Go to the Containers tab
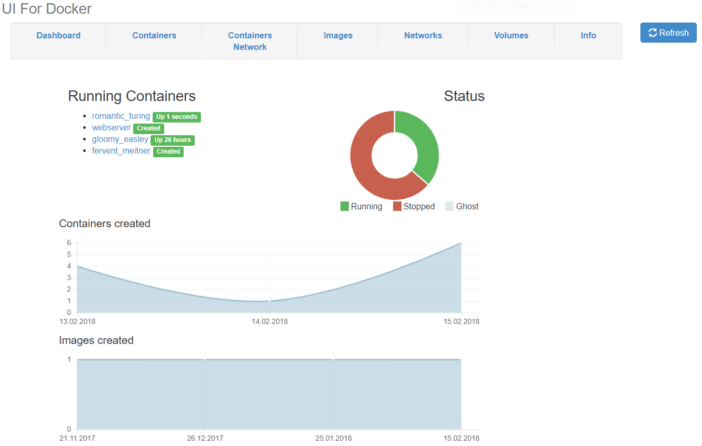Screen dimensions: 702x446 point(154,35)
